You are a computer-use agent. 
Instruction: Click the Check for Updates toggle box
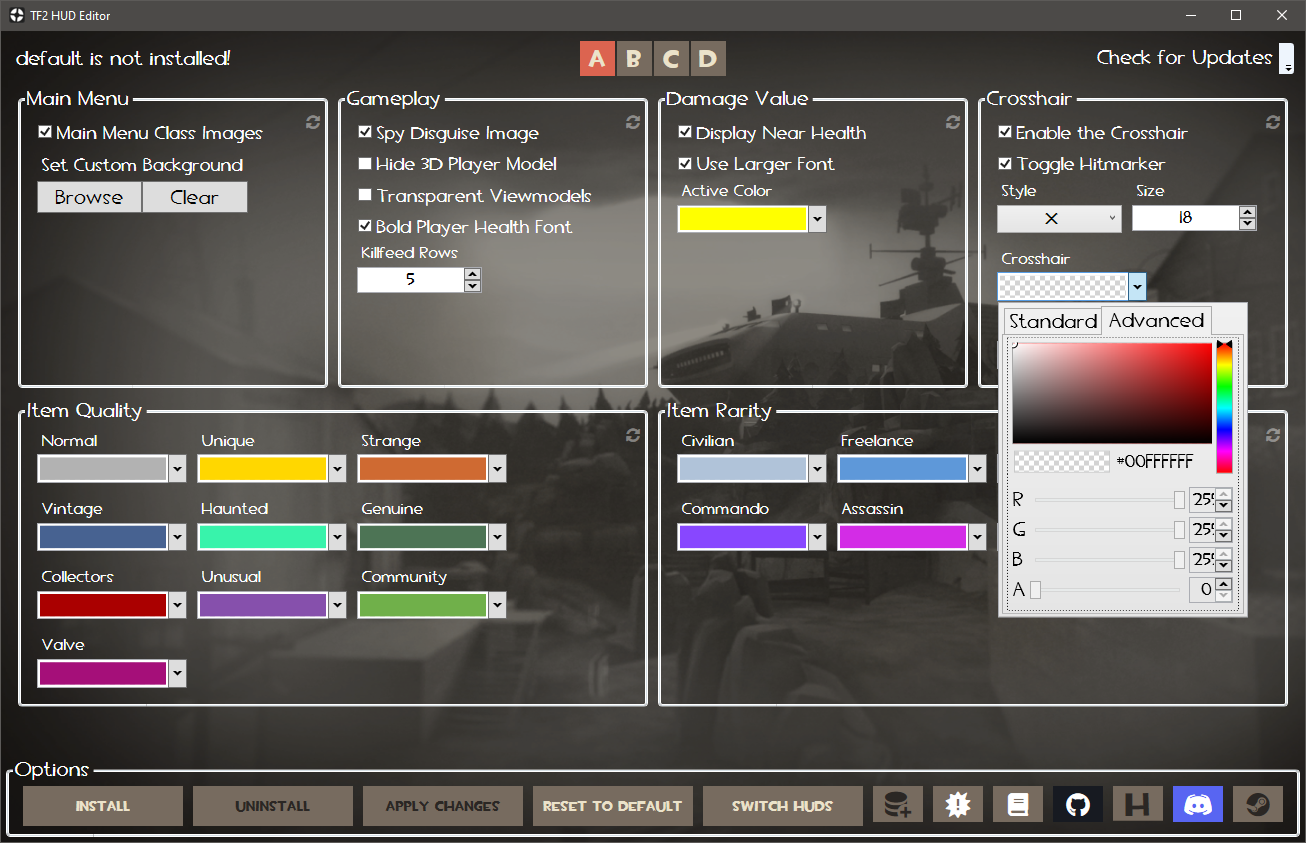coord(1286,58)
